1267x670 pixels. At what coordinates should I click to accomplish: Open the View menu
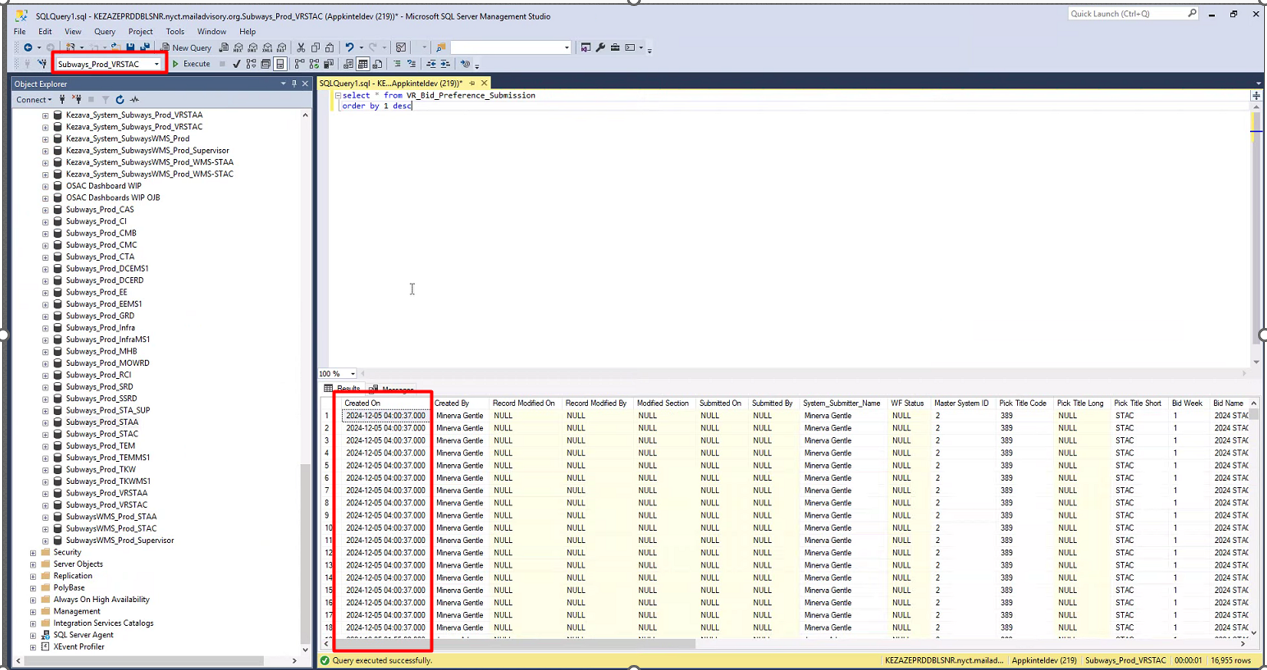pos(73,31)
